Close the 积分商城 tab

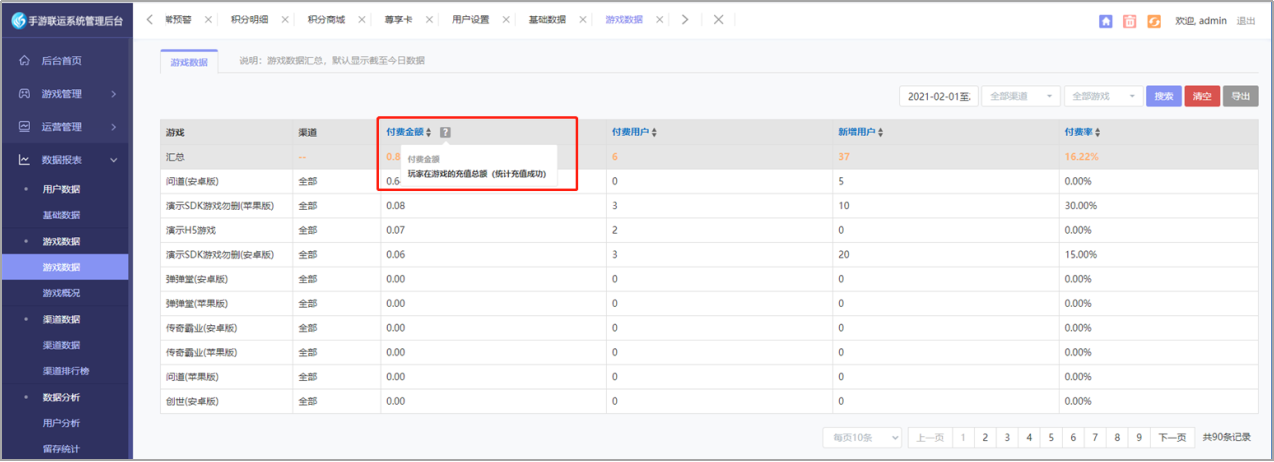pos(361,19)
